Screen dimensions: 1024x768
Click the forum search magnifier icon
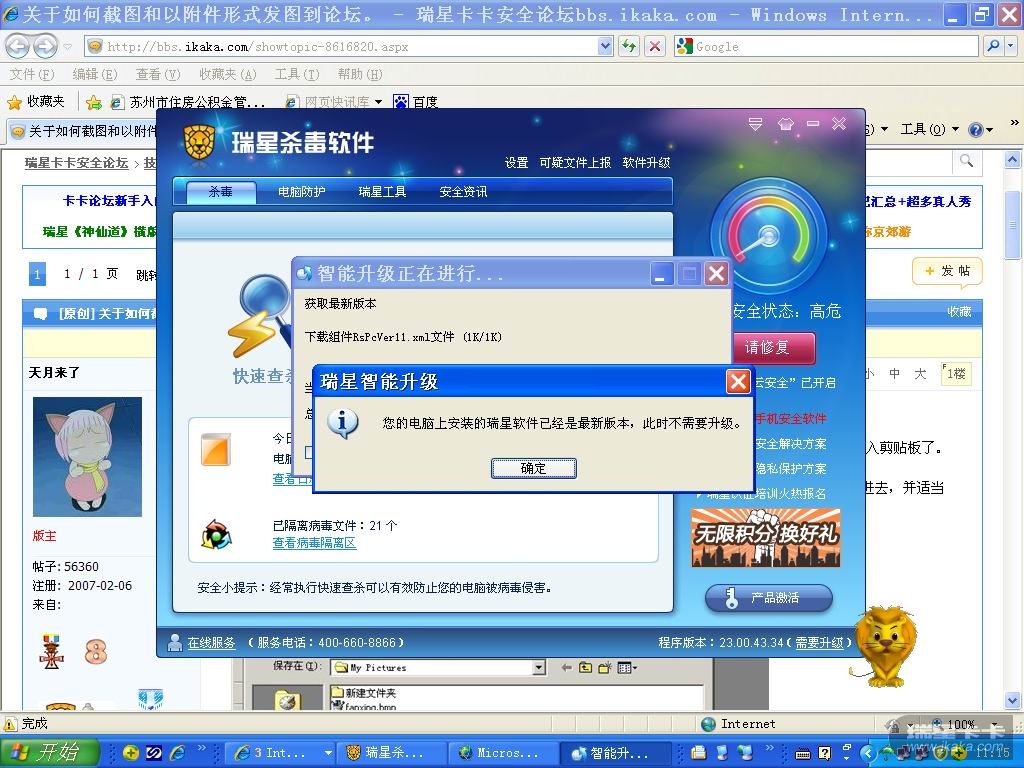coord(967,160)
